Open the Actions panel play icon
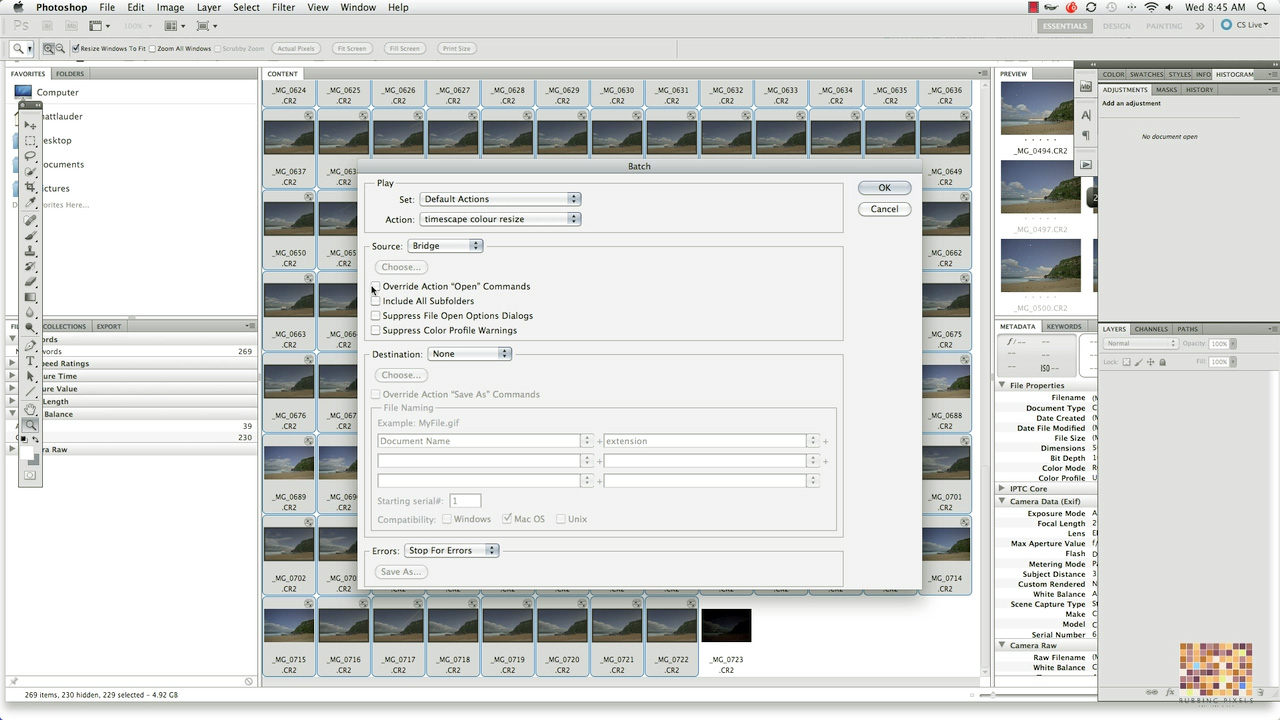The width and height of the screenshot is (1280, 720). click(x=1086, y=165)
